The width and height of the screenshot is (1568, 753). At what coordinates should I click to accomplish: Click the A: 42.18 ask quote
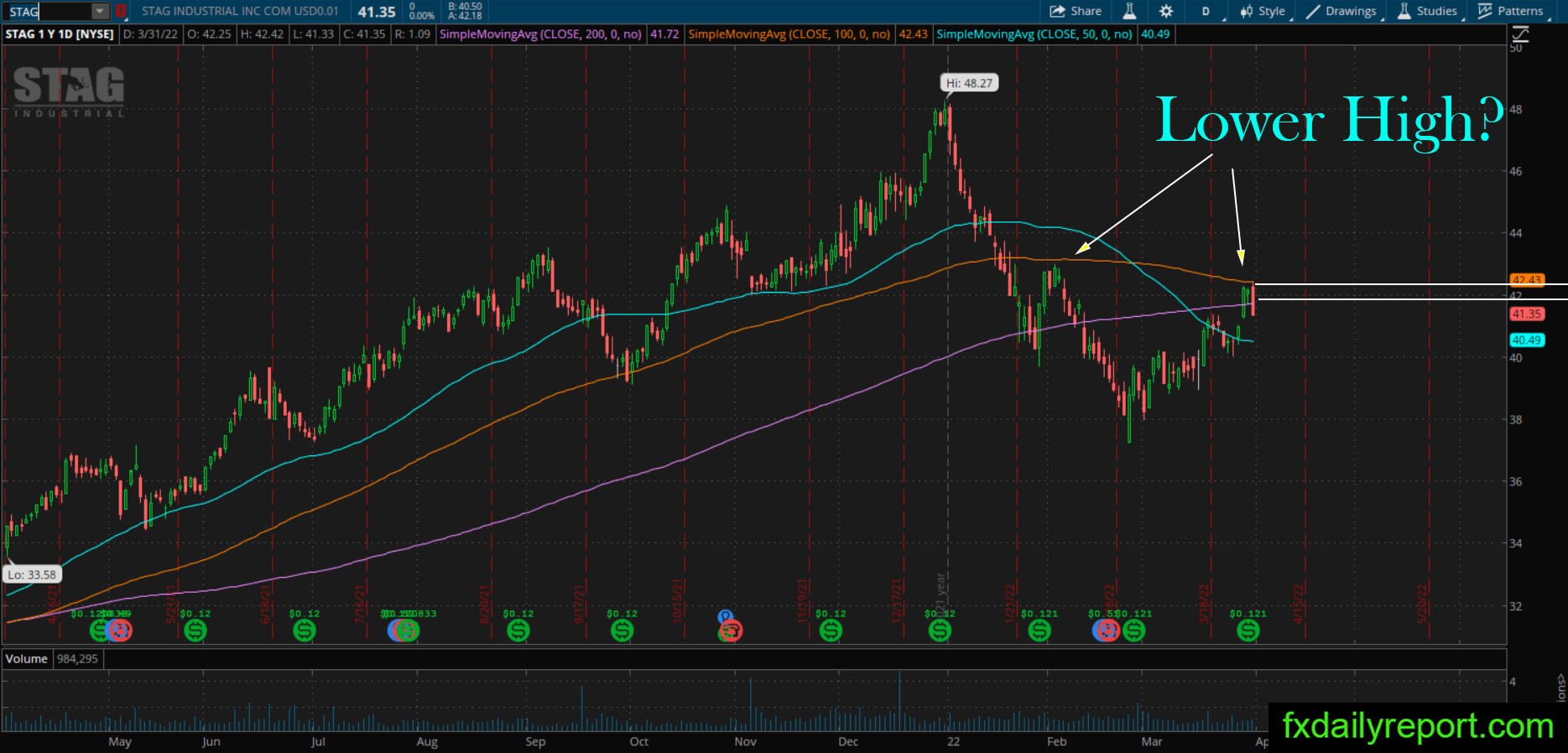tap(465, 16)
